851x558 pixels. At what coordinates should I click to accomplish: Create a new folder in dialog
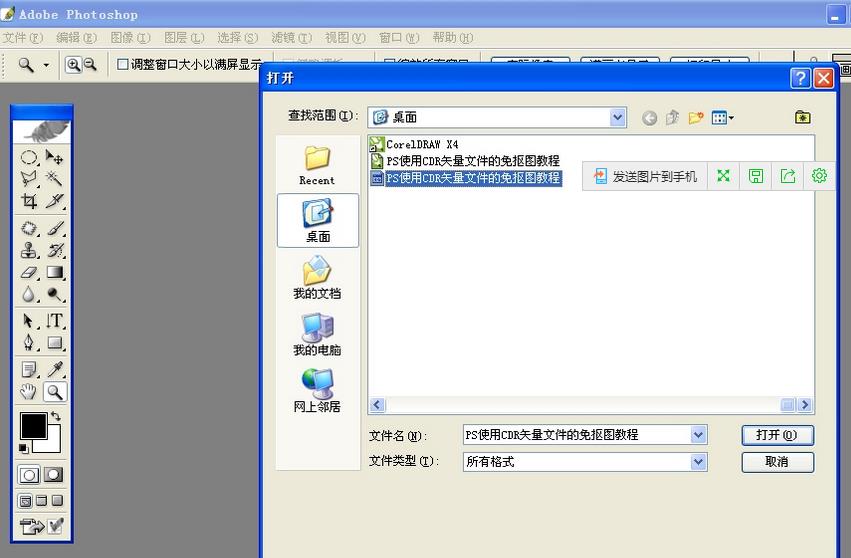click(x=696, y=117)
